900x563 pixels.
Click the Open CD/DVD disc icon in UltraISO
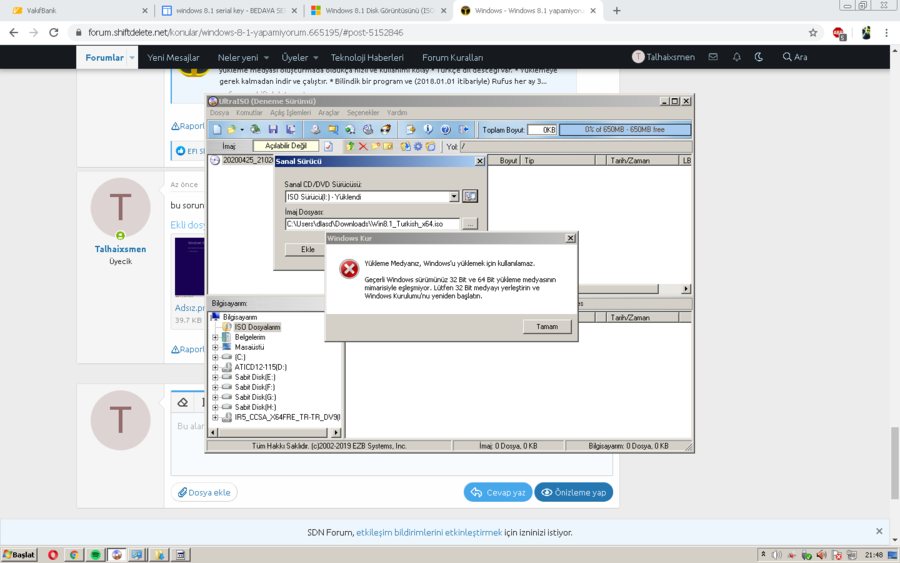[x=255, y=129]
